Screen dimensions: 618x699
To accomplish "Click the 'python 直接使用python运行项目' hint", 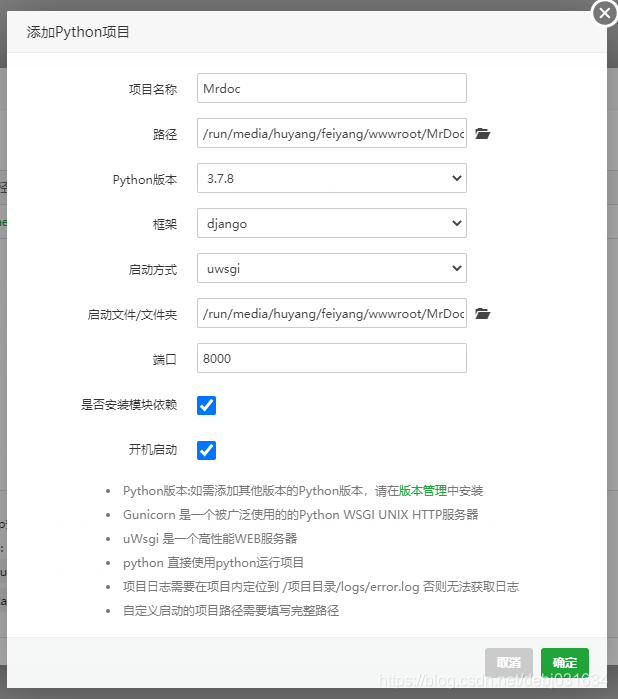I will pos(213,563).
